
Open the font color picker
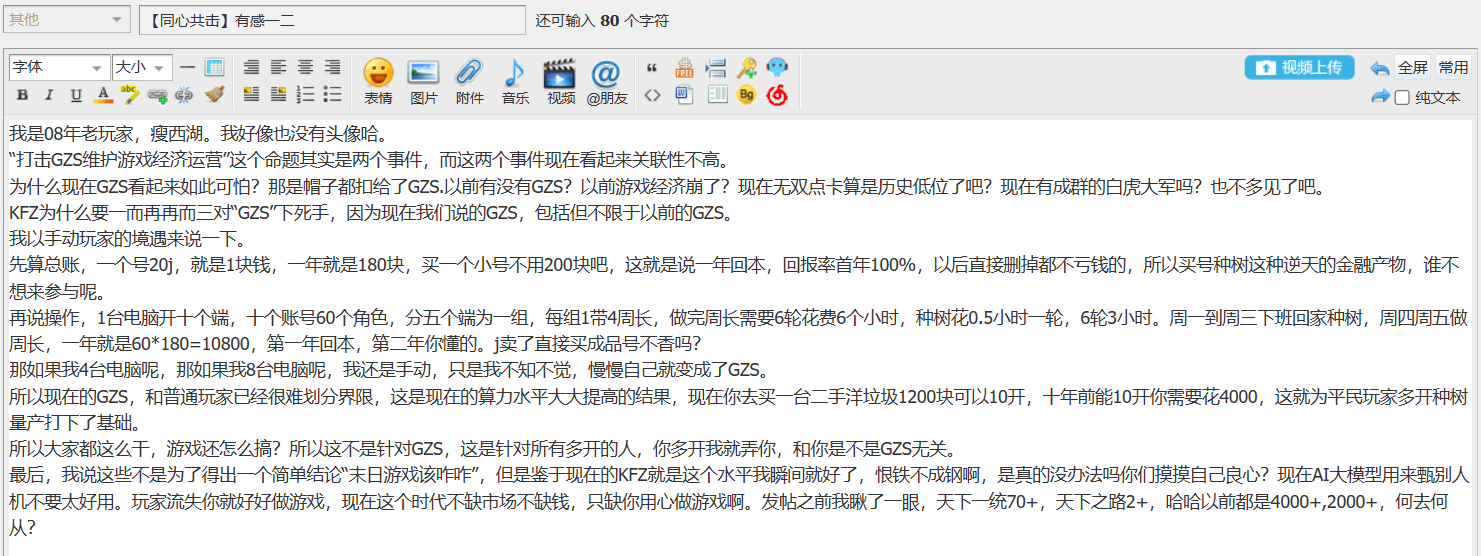point(102,95)
